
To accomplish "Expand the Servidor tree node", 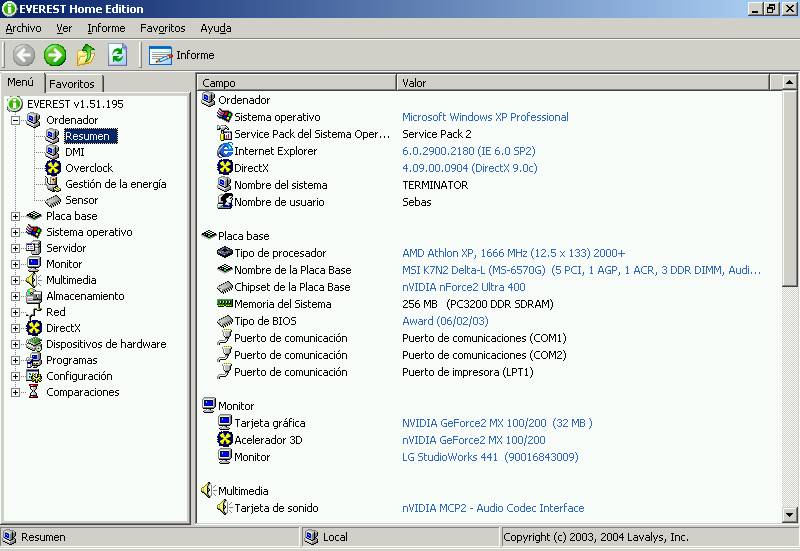I will tap(15, 248).
